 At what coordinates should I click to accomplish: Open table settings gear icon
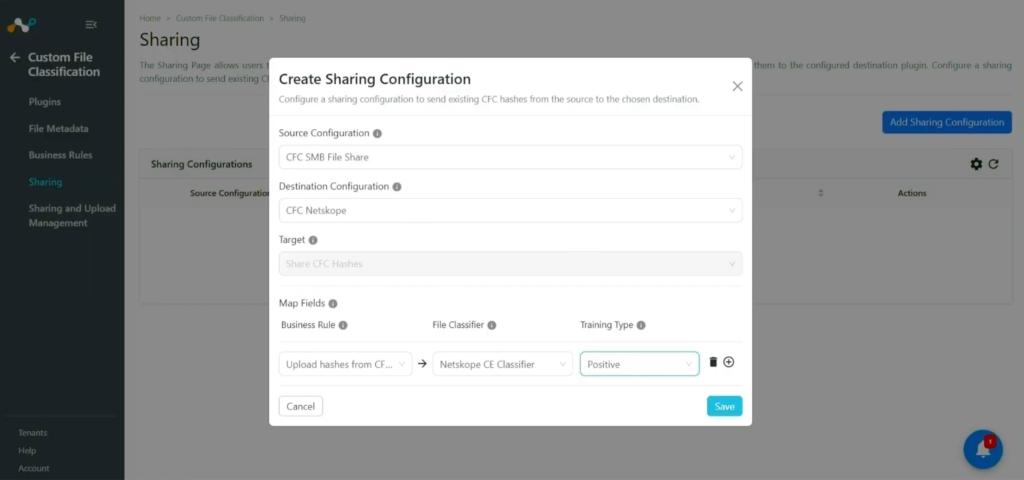click(x=976, y=164)
